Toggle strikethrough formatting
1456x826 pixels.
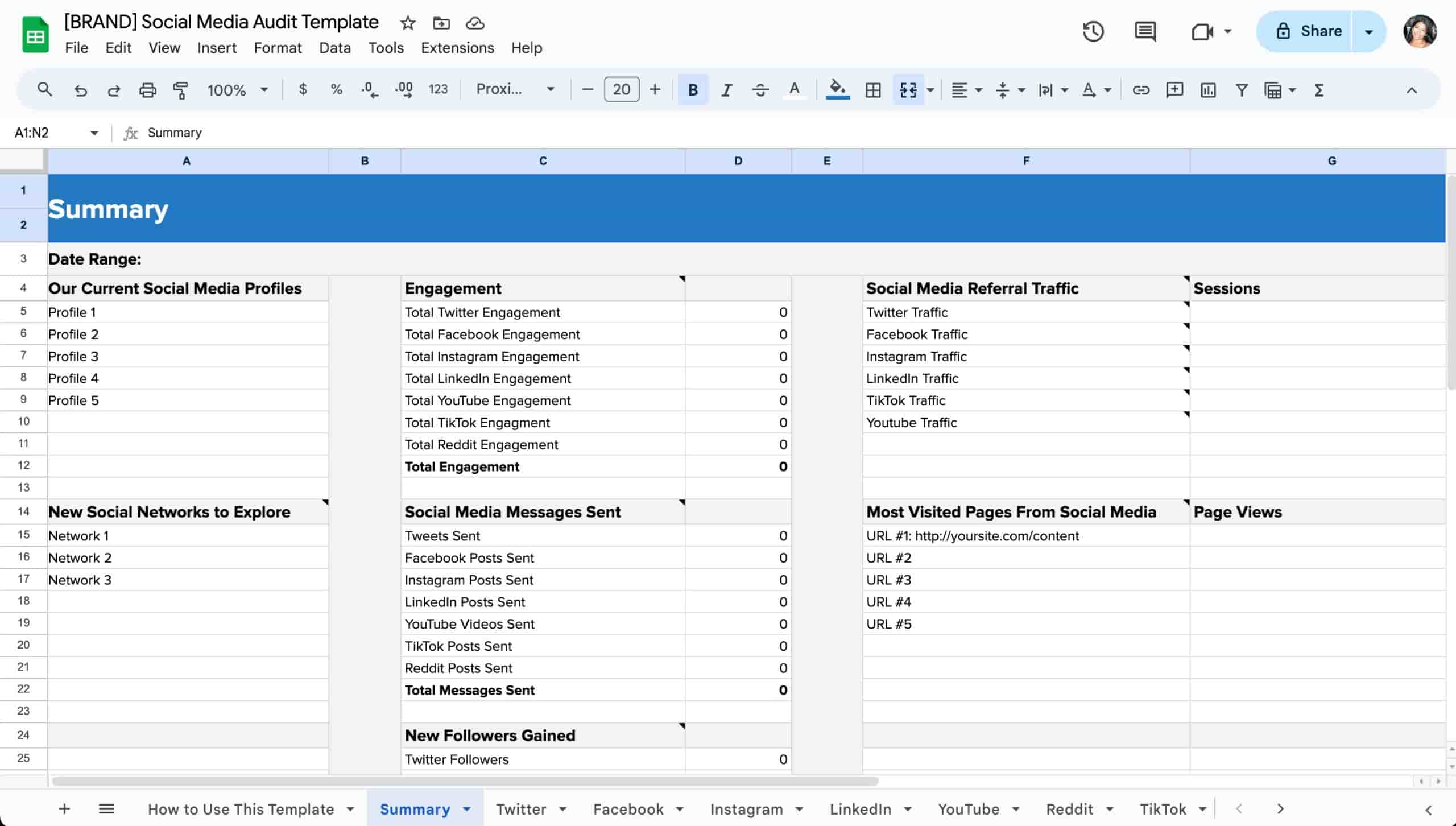tap(760, 89)
